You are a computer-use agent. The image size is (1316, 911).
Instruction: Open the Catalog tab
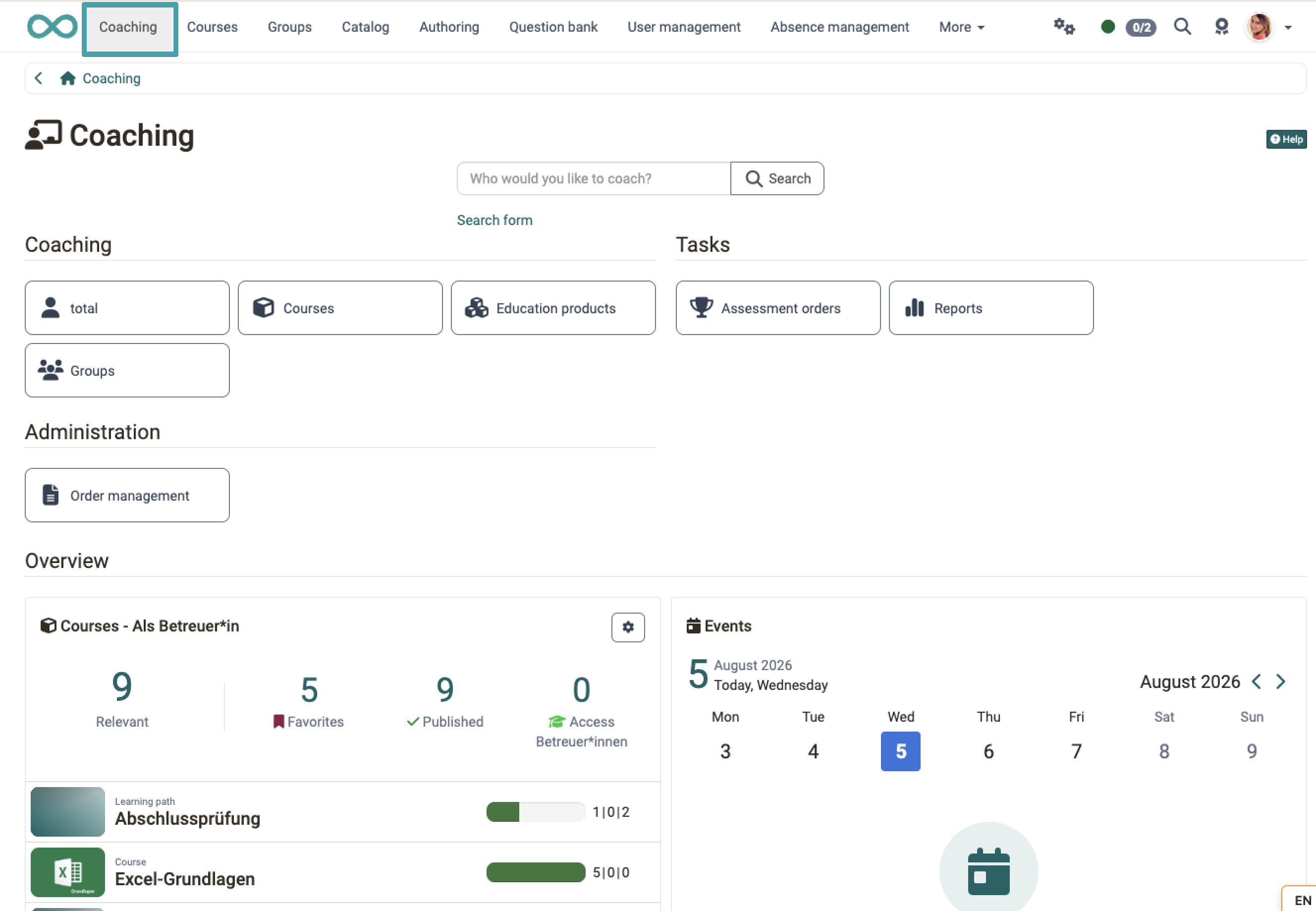click(x=365, y=27)
